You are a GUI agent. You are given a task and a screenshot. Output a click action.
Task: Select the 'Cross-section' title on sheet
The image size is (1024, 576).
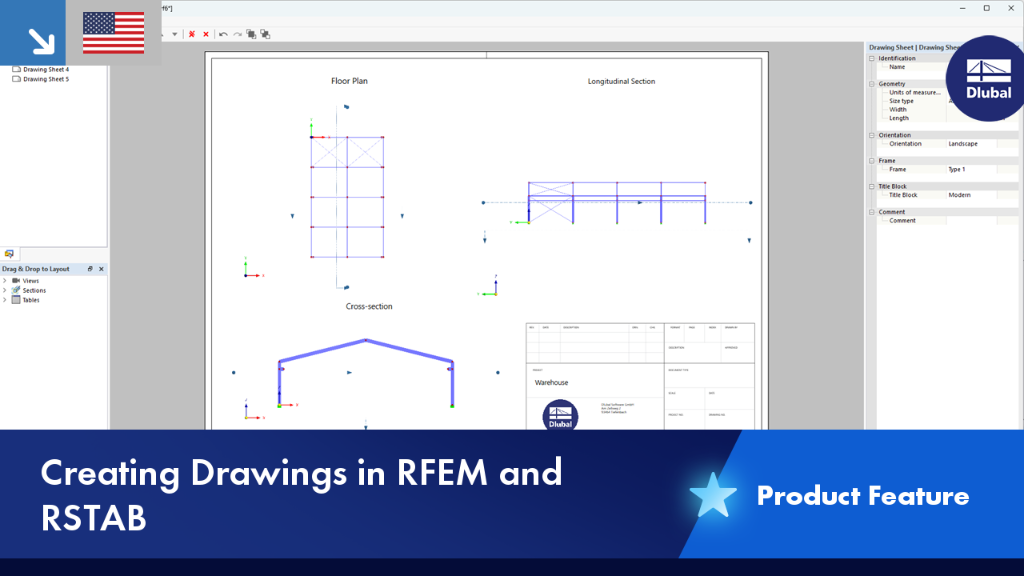[x=369, y=306]
